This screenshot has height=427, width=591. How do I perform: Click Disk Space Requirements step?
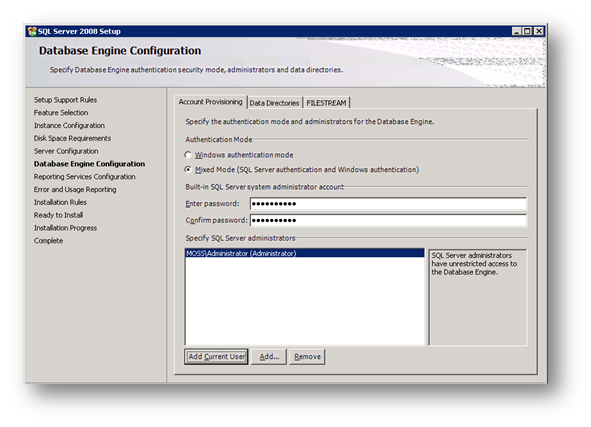pyautogui.click(x=72, y=138)
